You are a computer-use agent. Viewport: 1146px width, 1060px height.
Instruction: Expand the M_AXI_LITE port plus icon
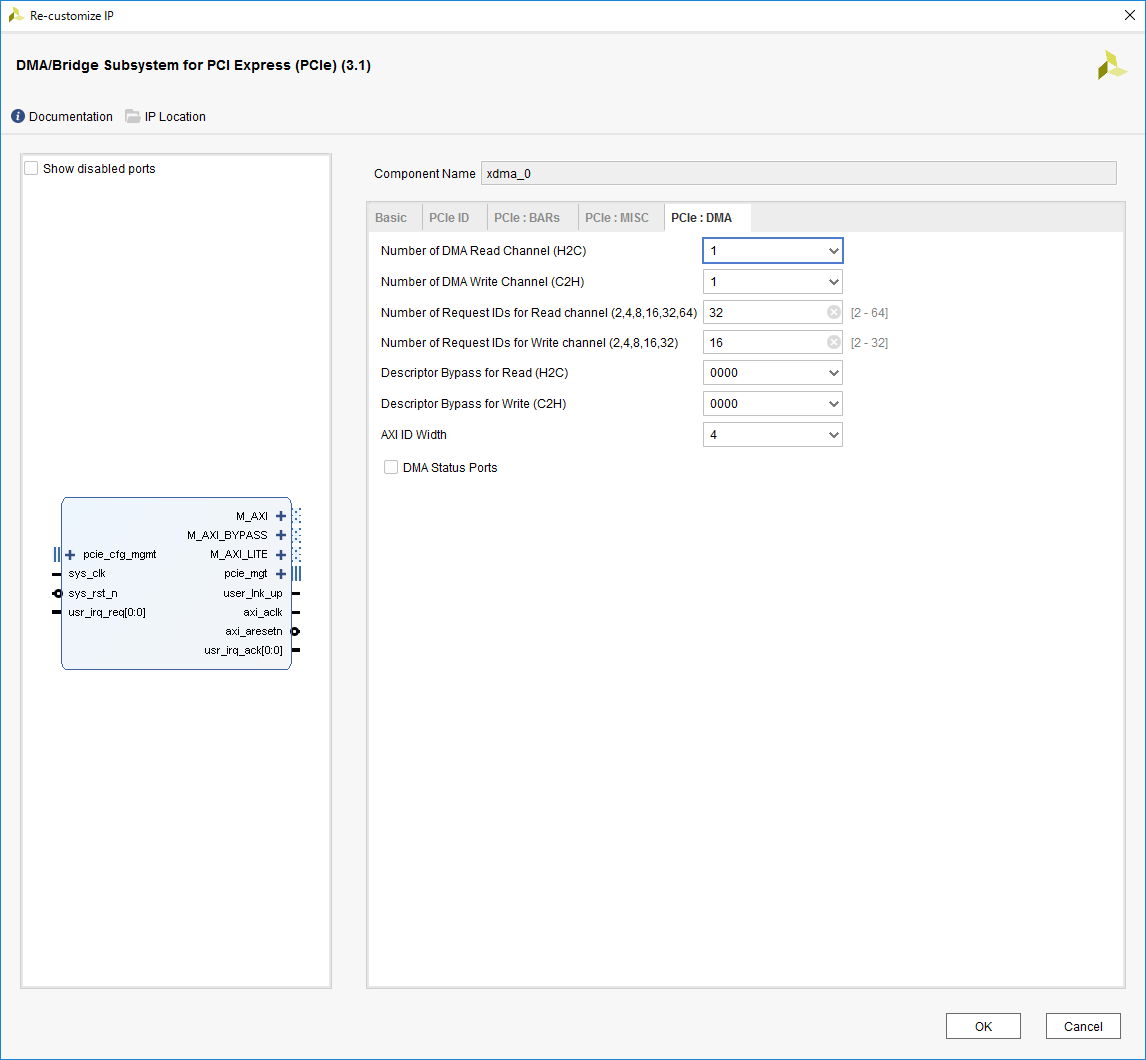(x=281, y=554)
